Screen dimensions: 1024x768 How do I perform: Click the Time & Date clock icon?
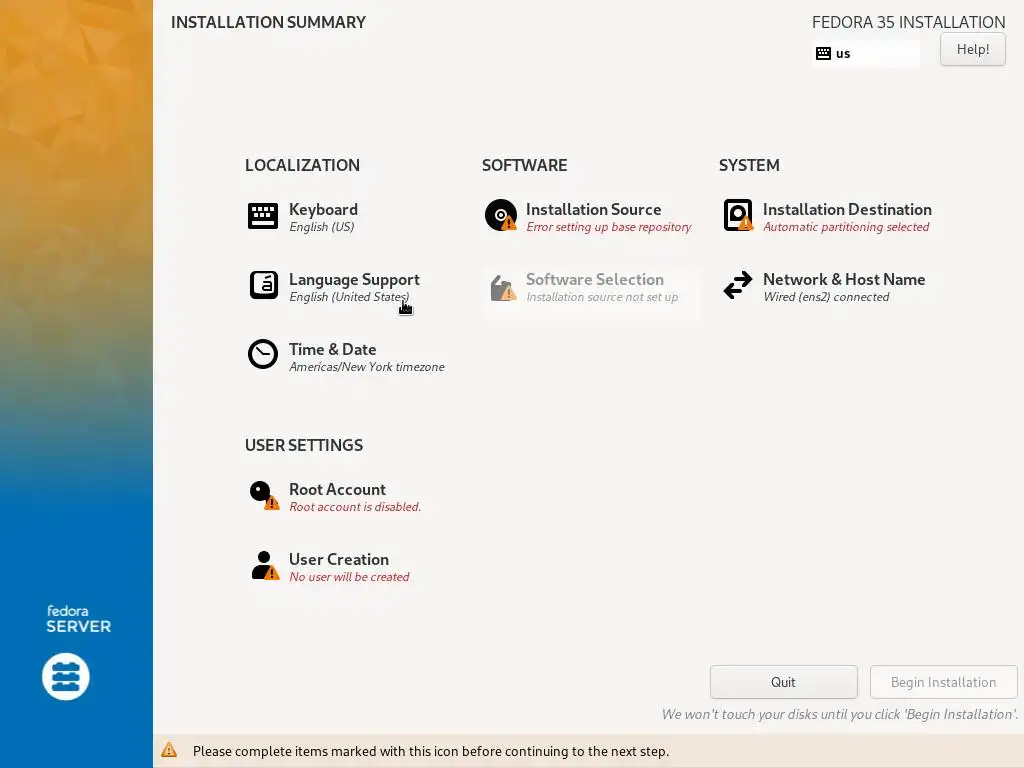[x=263, y=355]
